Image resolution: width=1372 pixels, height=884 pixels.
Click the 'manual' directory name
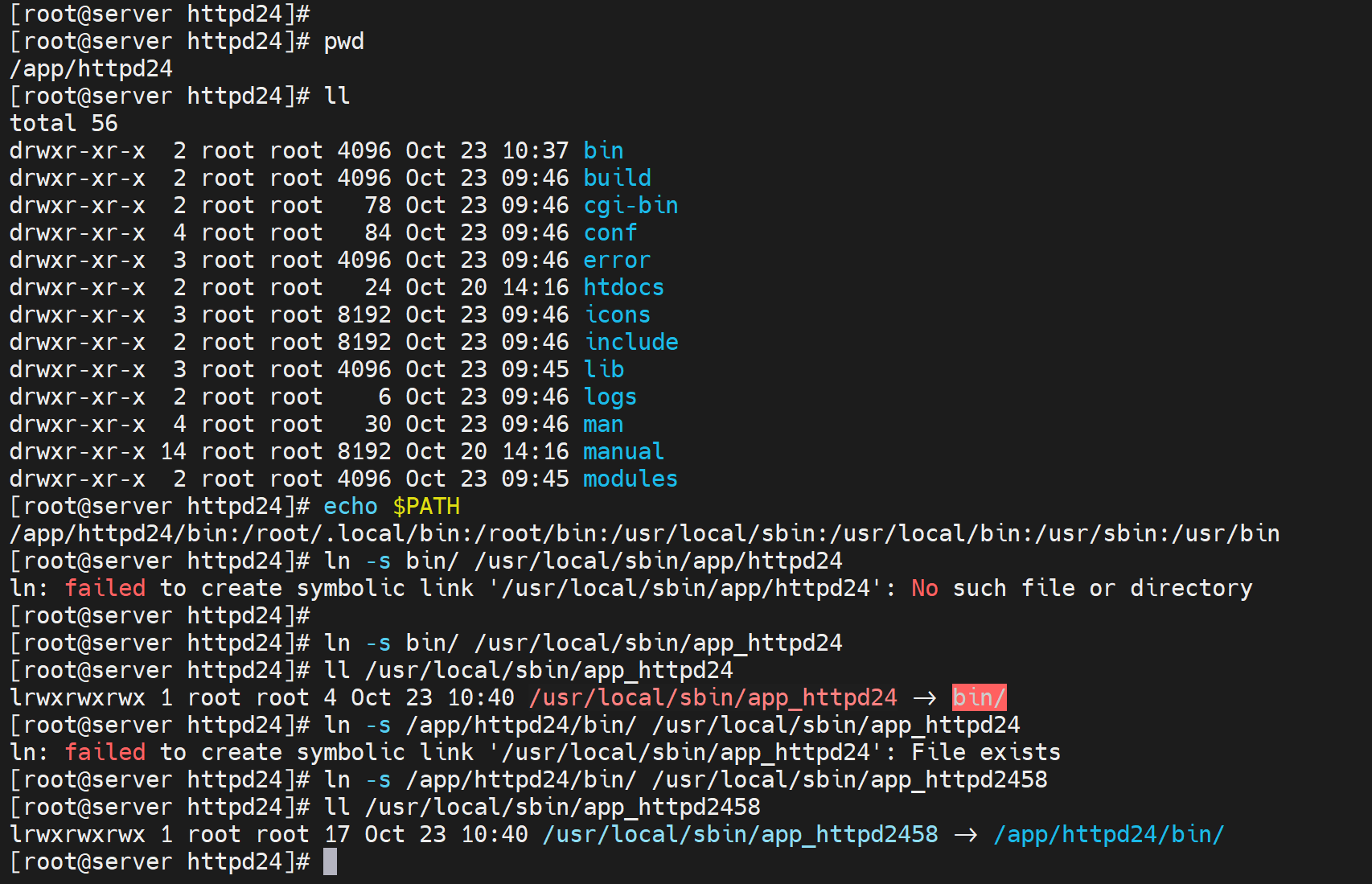(x=623, y=451)
